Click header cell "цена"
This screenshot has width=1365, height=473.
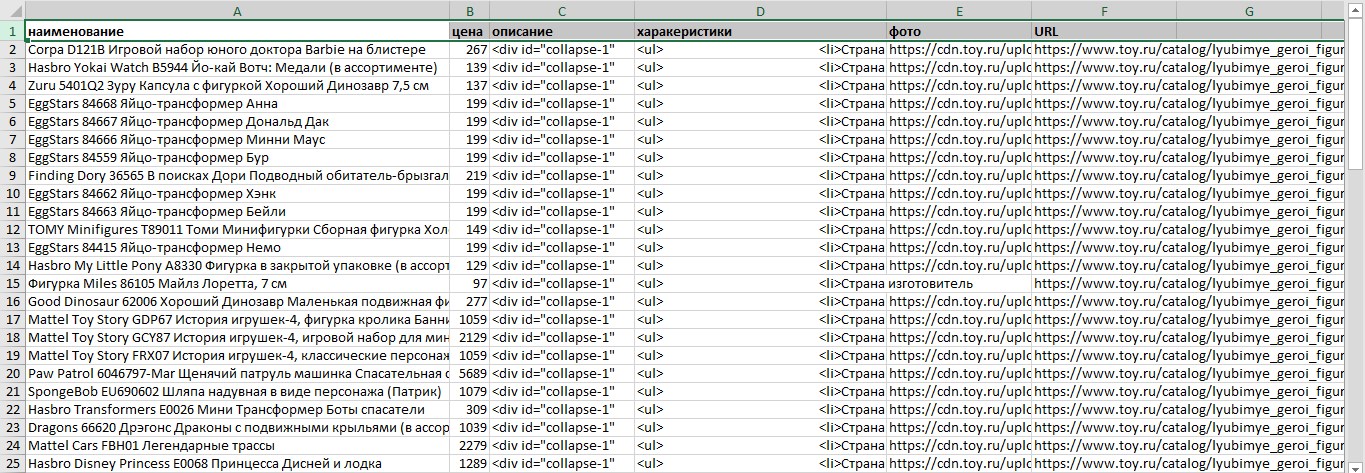point(470,31)
